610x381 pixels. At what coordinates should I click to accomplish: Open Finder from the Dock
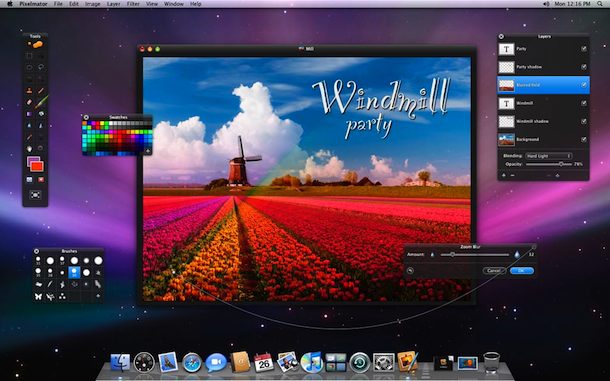[120, 363]
